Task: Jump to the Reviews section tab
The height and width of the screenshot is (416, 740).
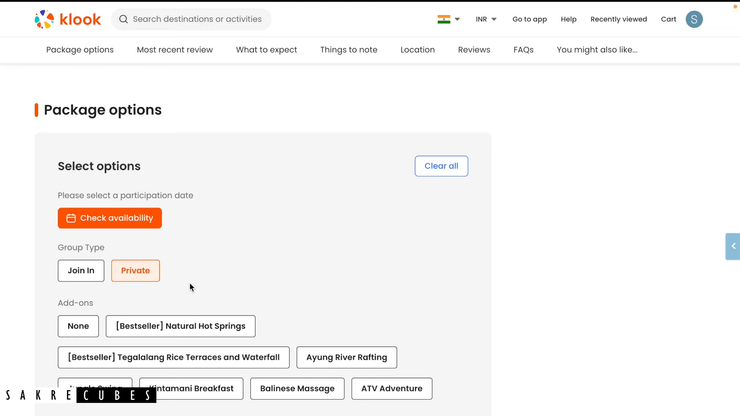Action: [x=474, y=50]
